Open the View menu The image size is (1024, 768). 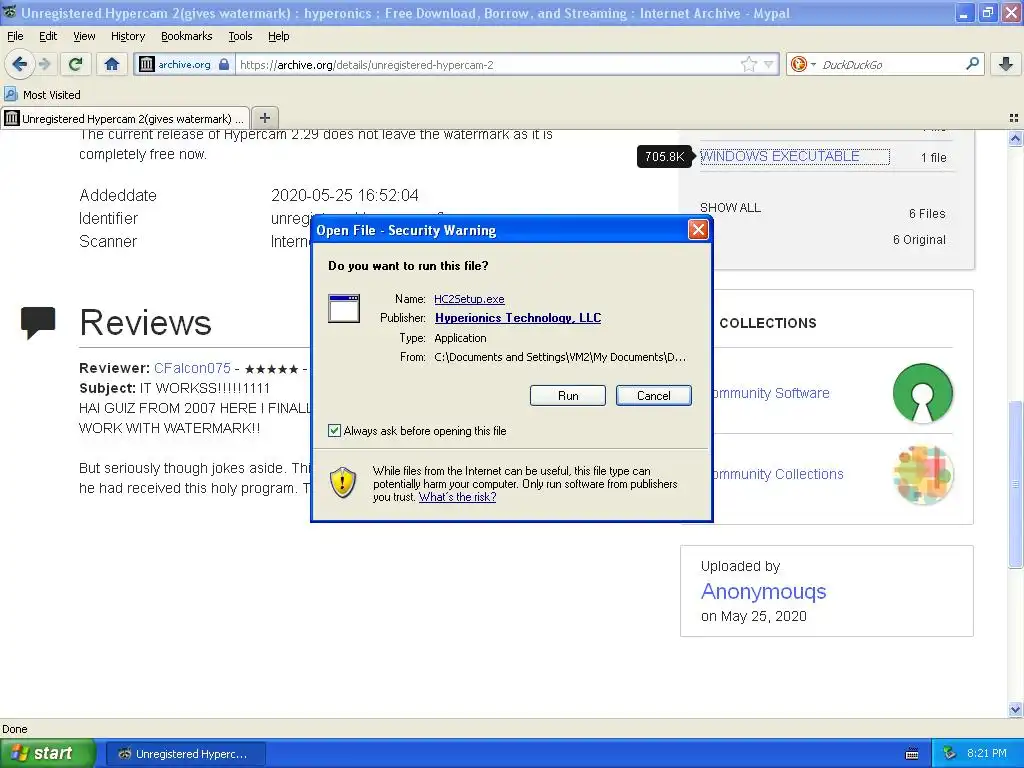click(x=84, y=36)
